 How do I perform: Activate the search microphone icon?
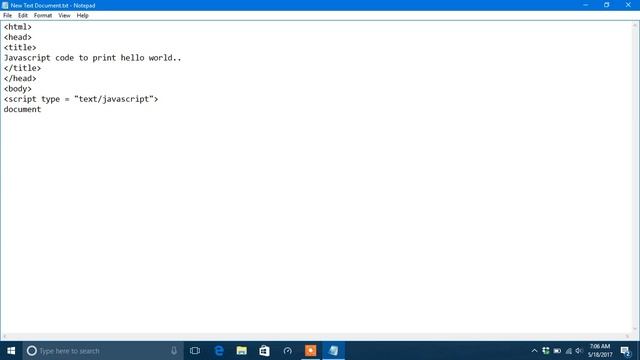(x=174, y=351)
